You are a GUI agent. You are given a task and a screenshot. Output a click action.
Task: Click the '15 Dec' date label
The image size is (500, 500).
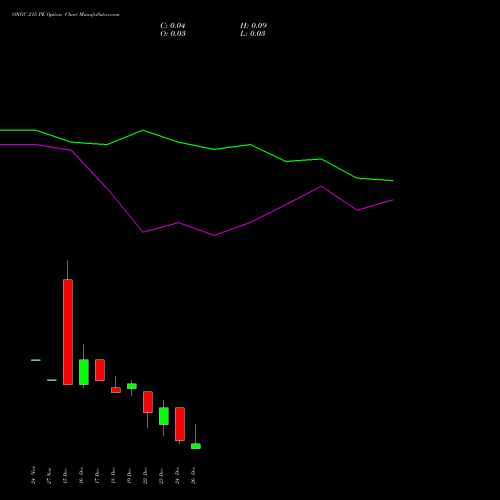(65, 475)
